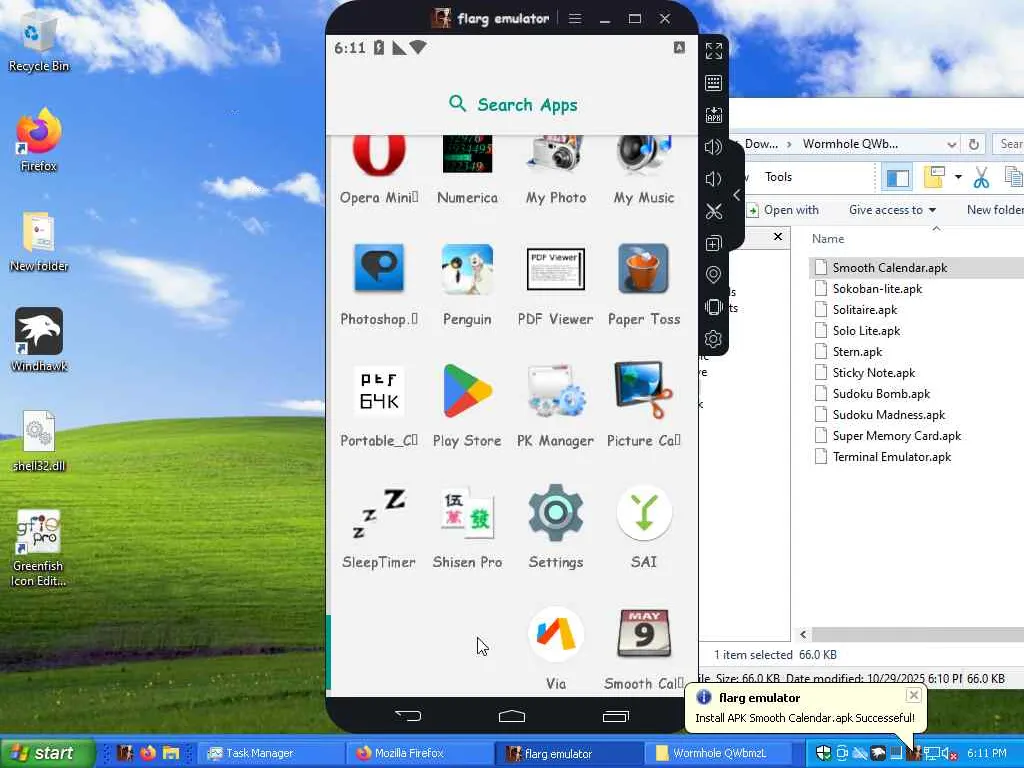Expand the Give access to dropdown

[893, 210]
